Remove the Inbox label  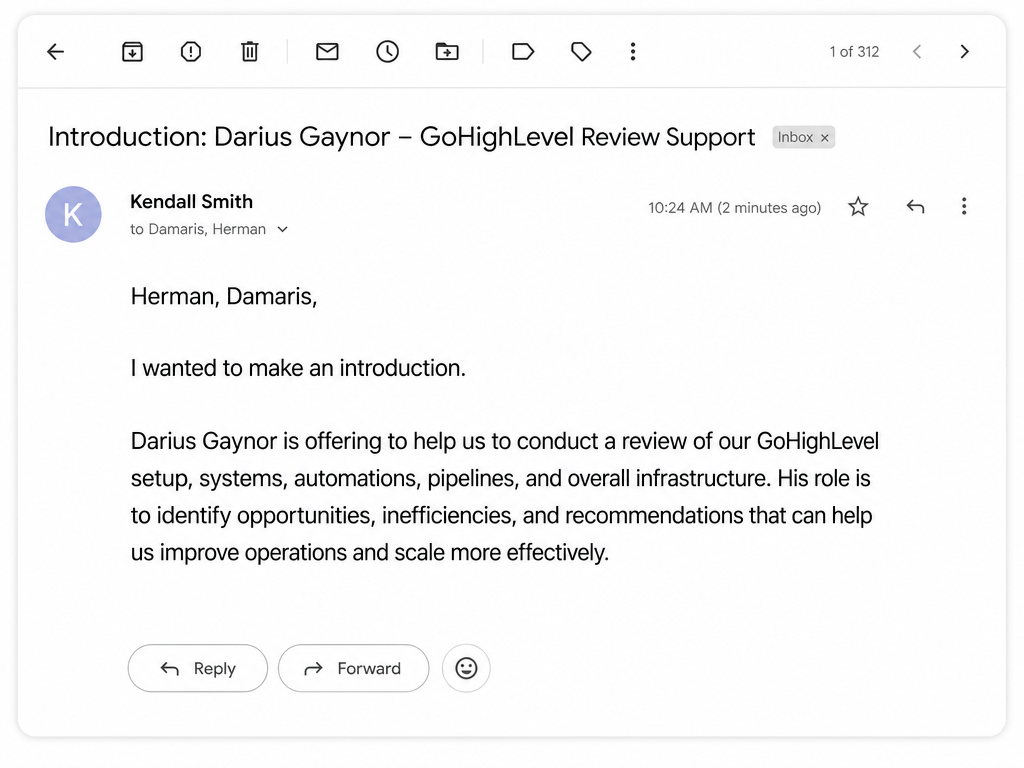[825, 138]
